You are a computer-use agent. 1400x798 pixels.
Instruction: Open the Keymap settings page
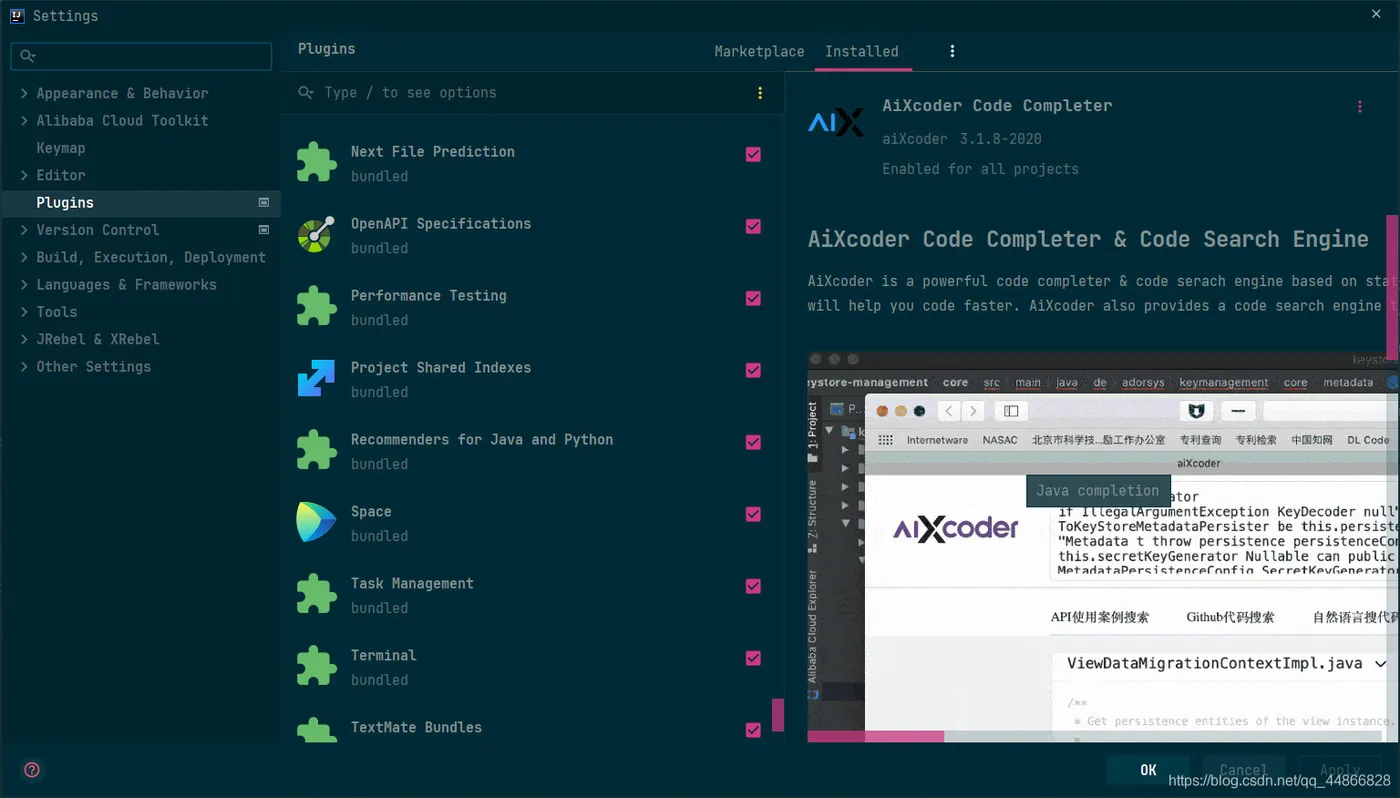pyautogui.click(x=61, y=148)
